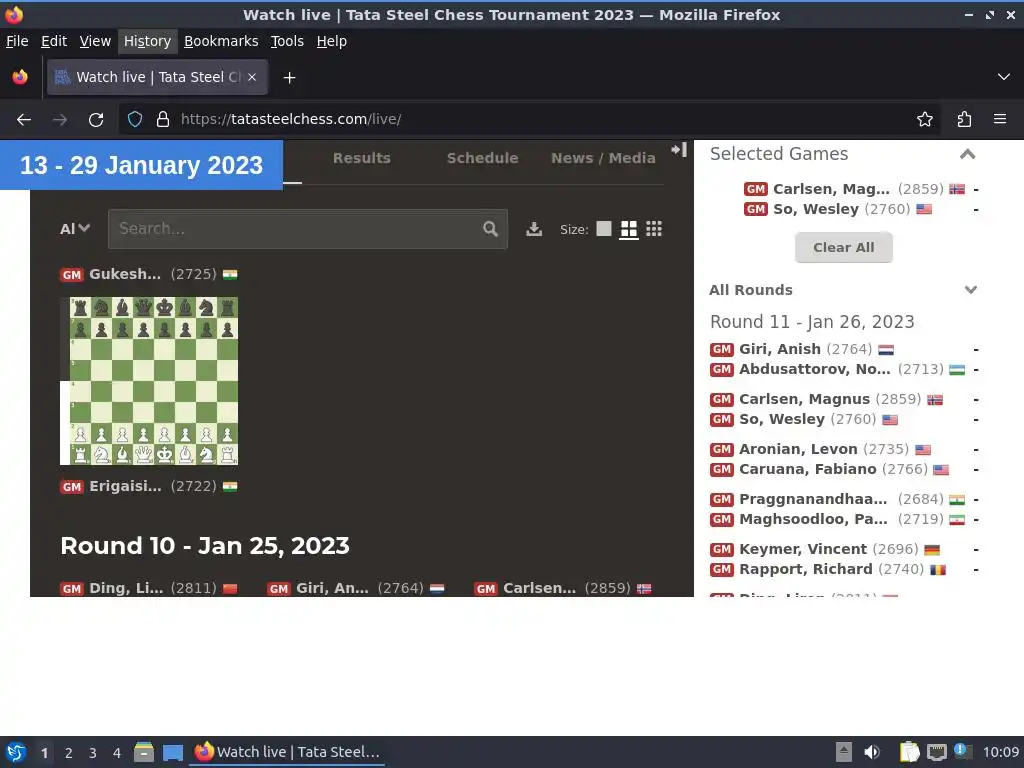1024x768 pixels.
Task: Open the Firefox View icon
Action: (20, 77)
